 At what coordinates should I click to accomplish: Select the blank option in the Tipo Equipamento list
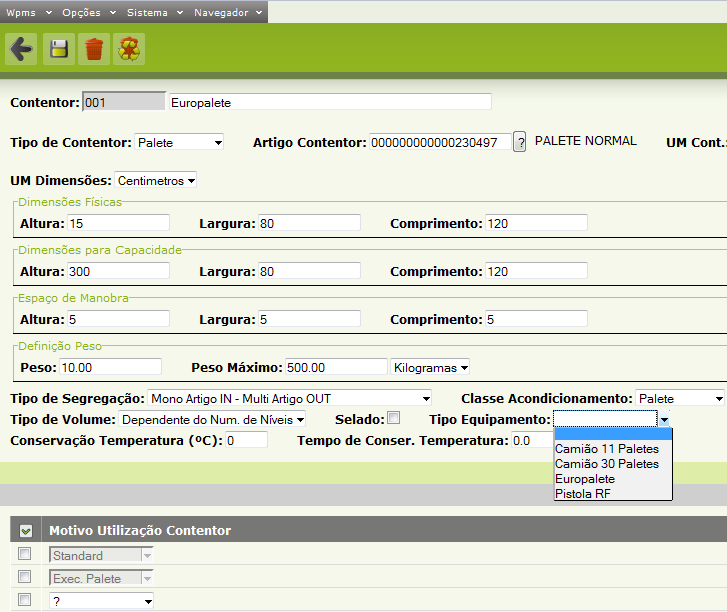613,434
